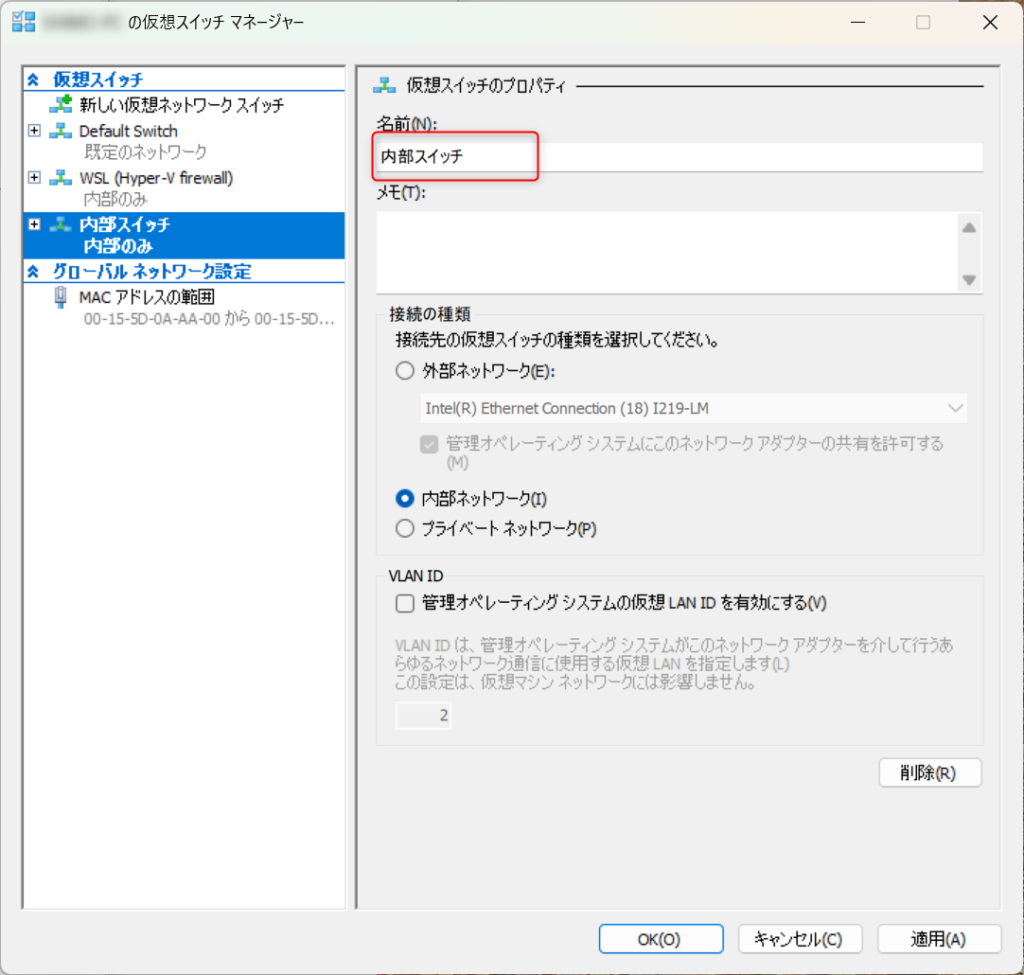This screenshot has height=975, width=1024.
Task: Click the memo box scroll down arrow
Action: coord(968,281)
